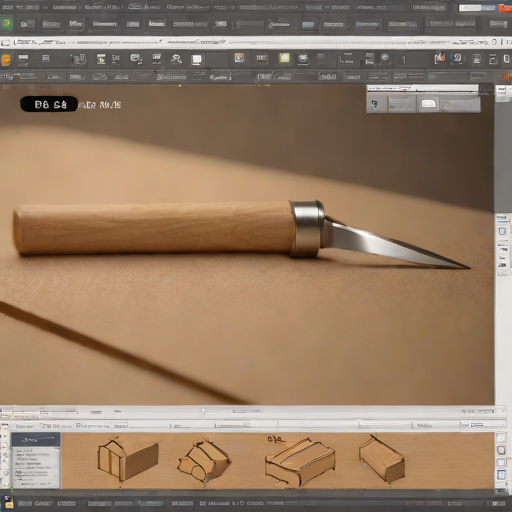Click the white rectangle icon in the floating panel
The height and width of the screenshot is (512, 512).
point(428,104)
